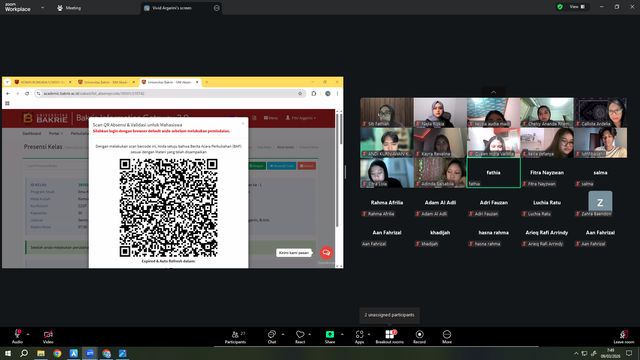Click hasna rahma participant tile
The height and width of the screenshot is (360, 640).
493,233
